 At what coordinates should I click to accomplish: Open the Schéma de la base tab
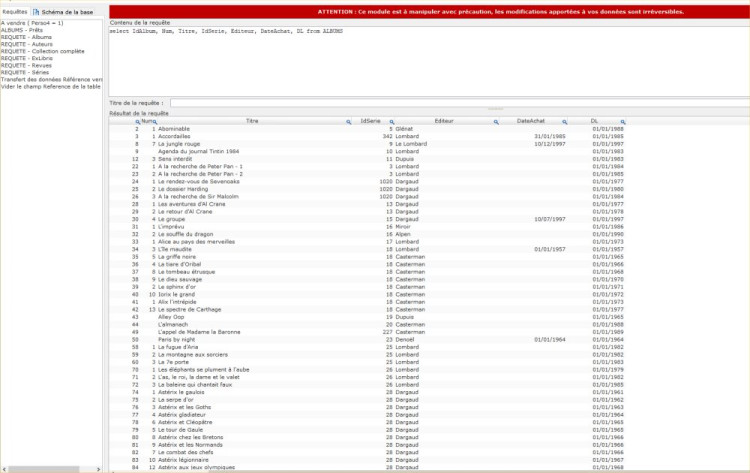click(x=63, y=12)
